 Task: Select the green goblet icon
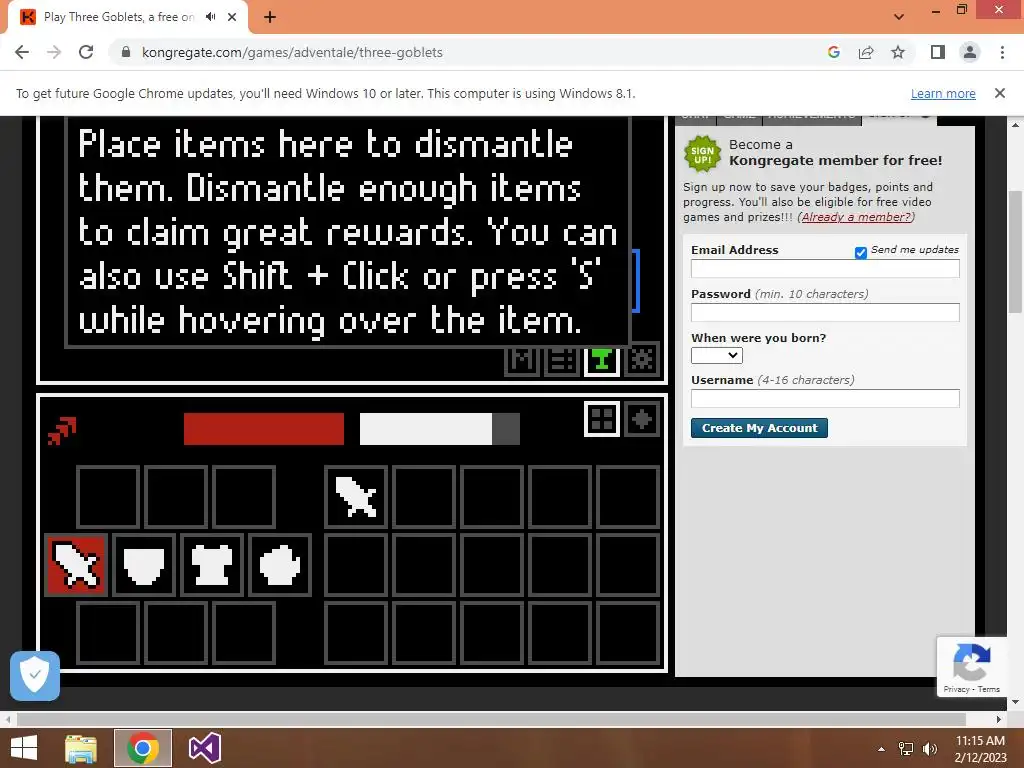(601, 359)
